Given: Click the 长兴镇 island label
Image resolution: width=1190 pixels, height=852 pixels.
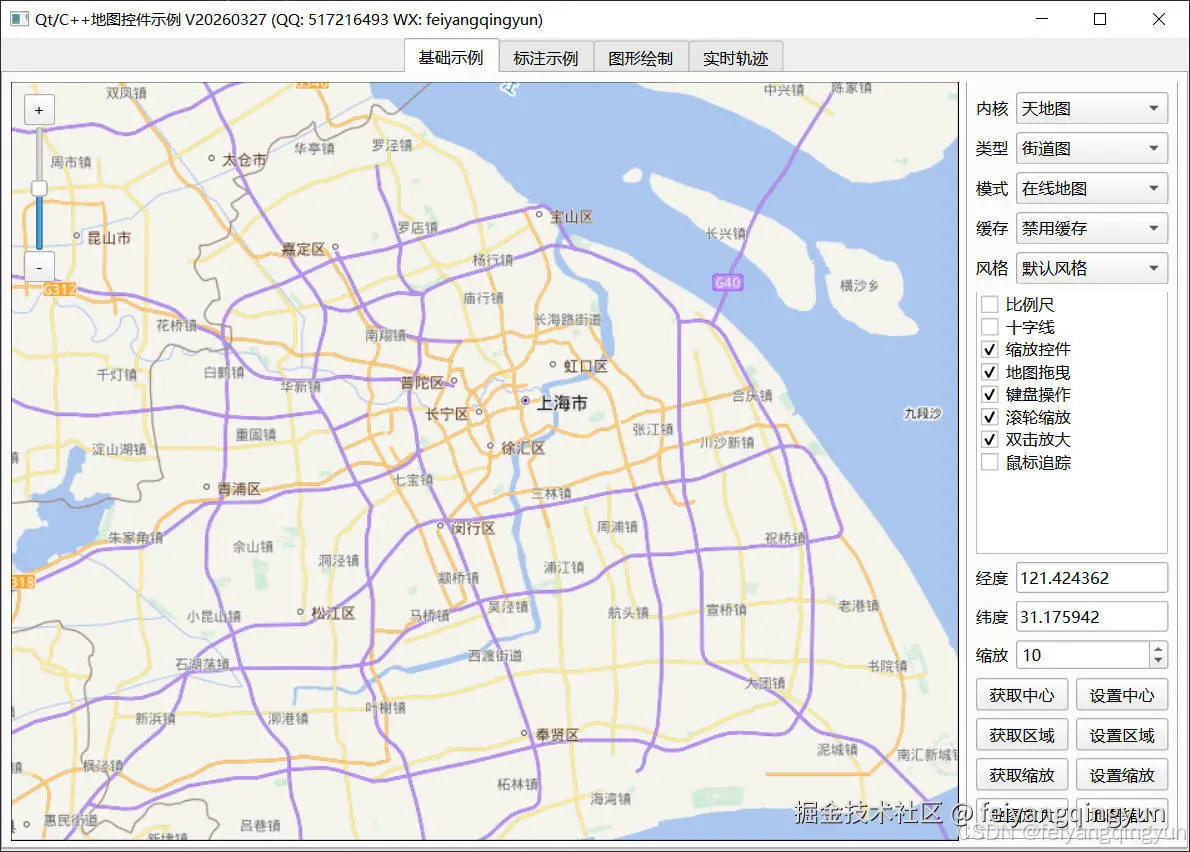Looking at the screenshot, I should coord(726,234).
